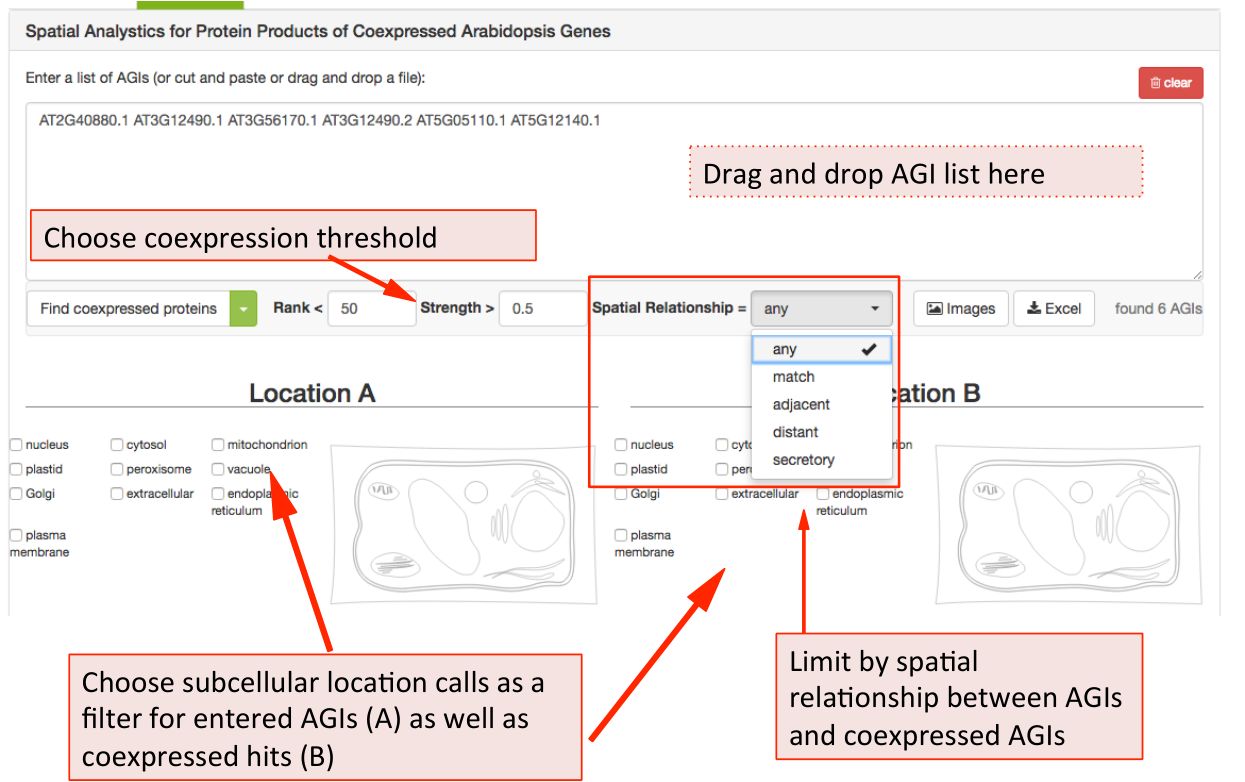Focus the Strength value input field
This screenshot has width=1245, height=782.
coord(541,309)
